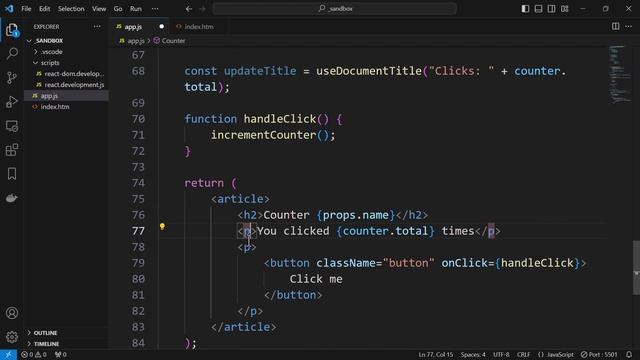Image resolution: width=640 pixels, height=360 pixels.
Task: Click Port: 5501 Live Server item
Action: click(600, 355)
